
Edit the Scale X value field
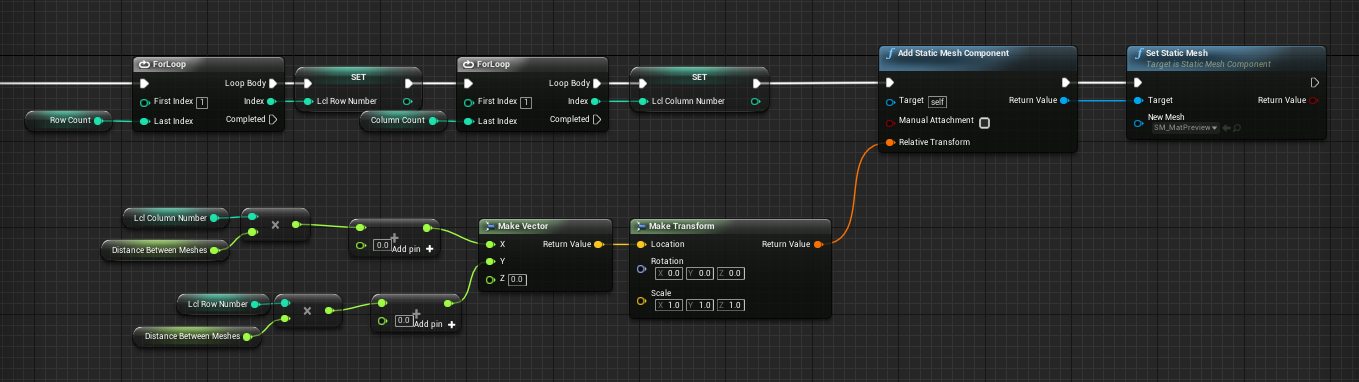(669, 305)
